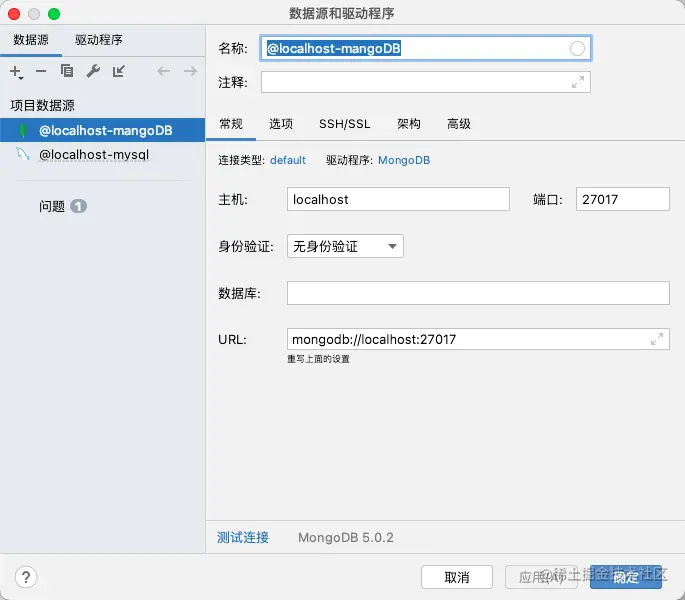Click the 项目数据源 heading
685x600 pixels.
point(42,105)
